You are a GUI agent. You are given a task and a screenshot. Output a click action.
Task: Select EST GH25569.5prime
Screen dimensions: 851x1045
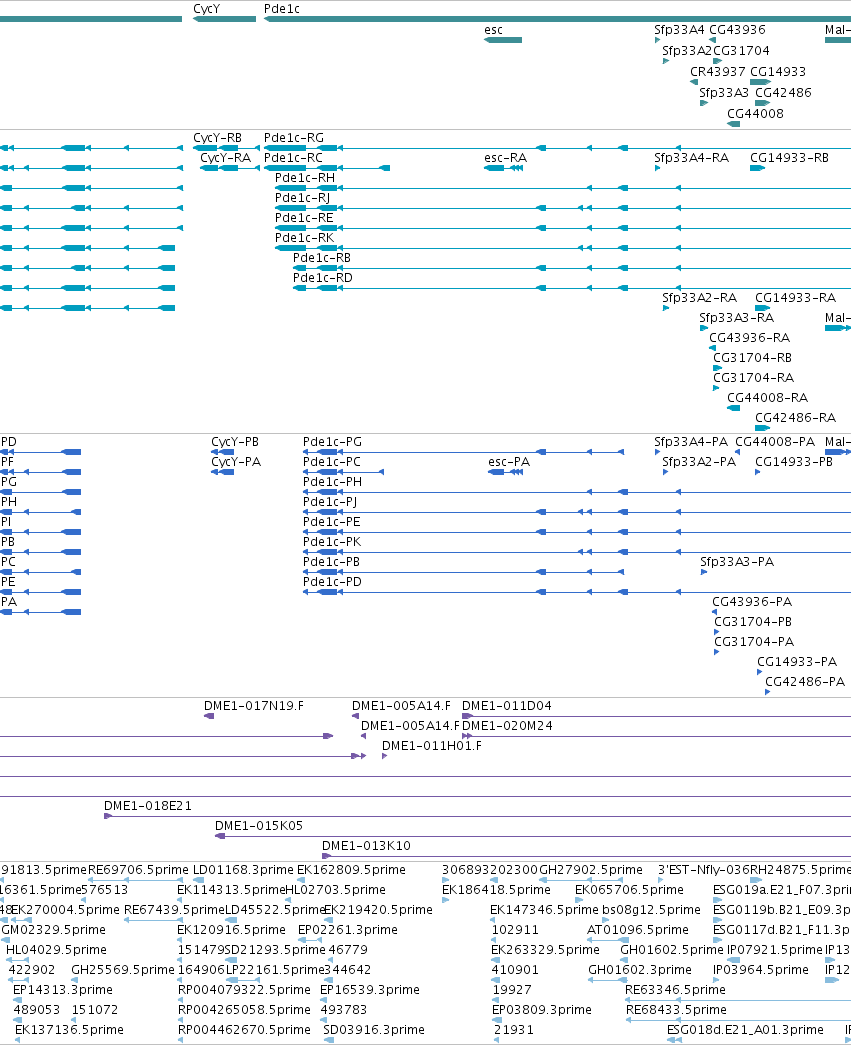[123, 970]
